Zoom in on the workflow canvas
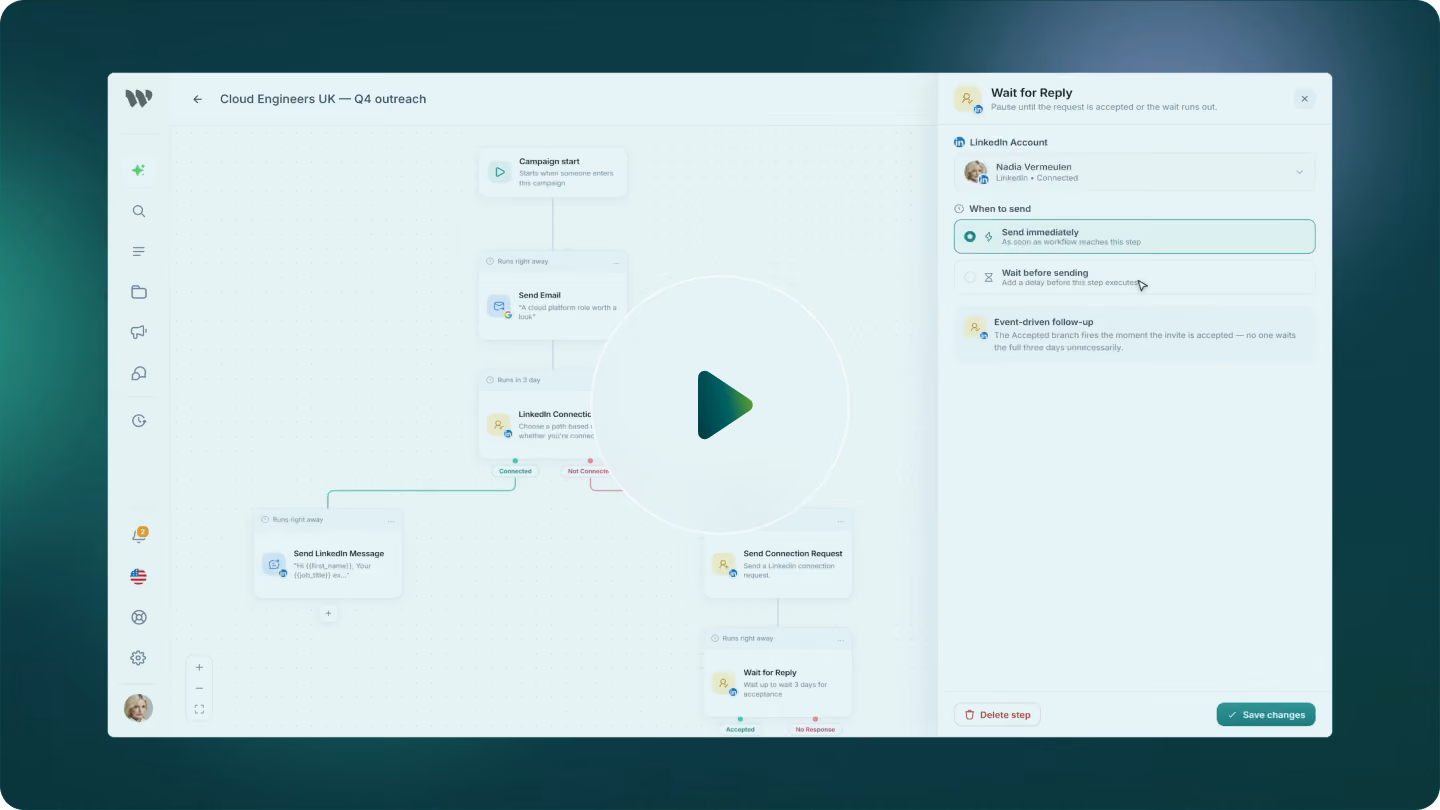This screenshot has width=1440, height=810. (x=199, y=667)
